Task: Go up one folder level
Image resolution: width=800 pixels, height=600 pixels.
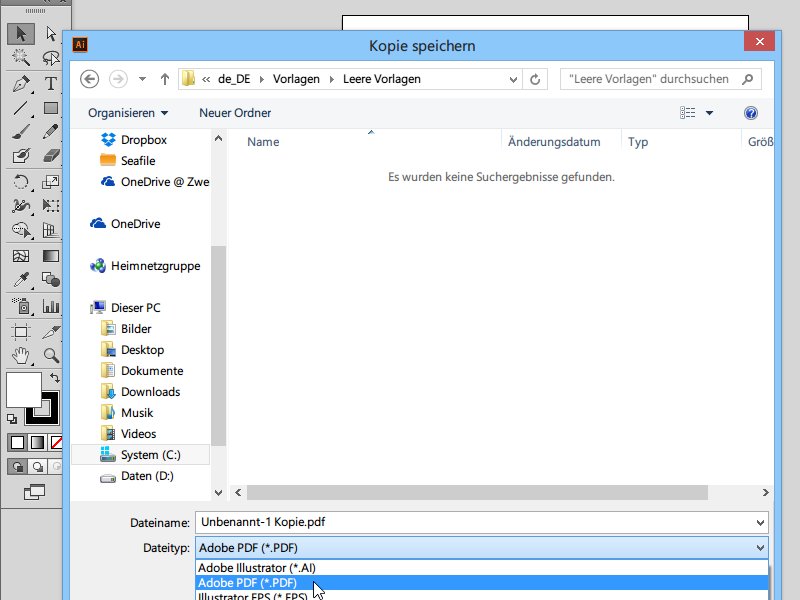Action: coord(164,79)
